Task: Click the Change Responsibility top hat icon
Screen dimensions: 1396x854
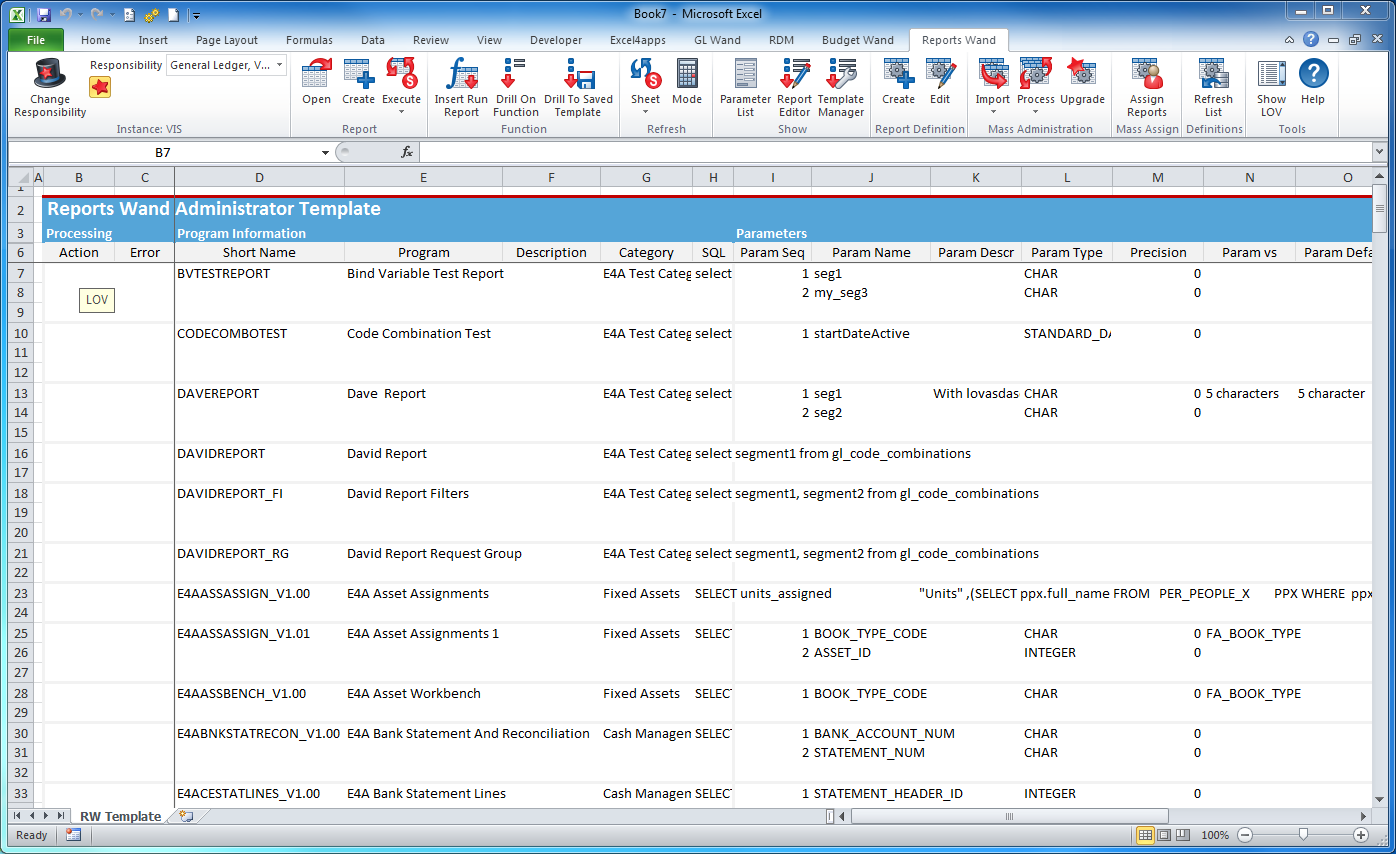Action: 50,75
